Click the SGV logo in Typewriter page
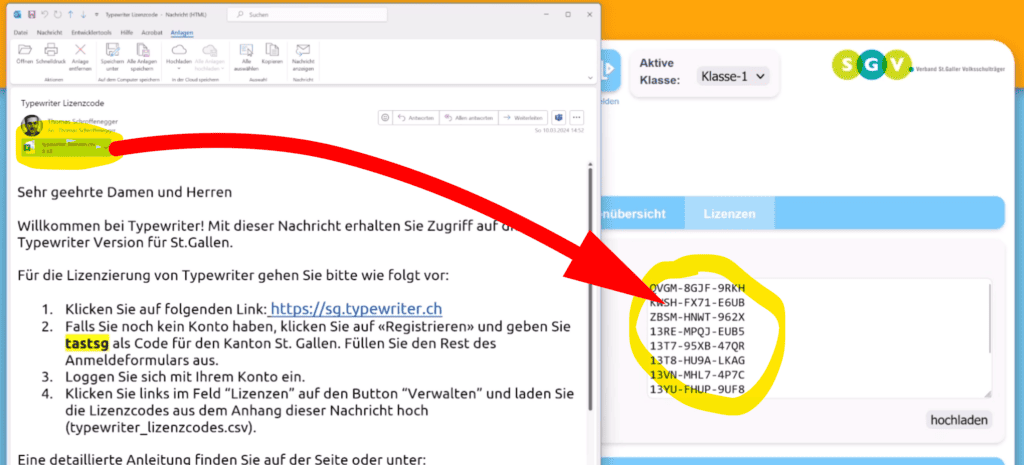 (871, 64)
